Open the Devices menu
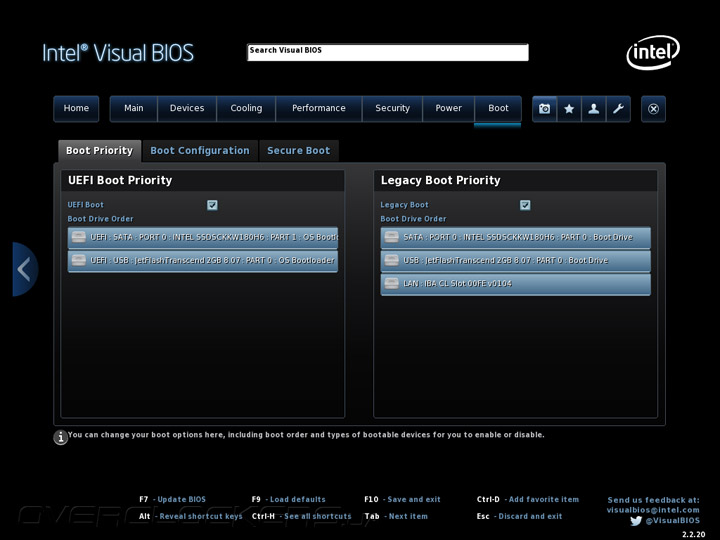The image size is (720, 540). [x=187, y=109]
